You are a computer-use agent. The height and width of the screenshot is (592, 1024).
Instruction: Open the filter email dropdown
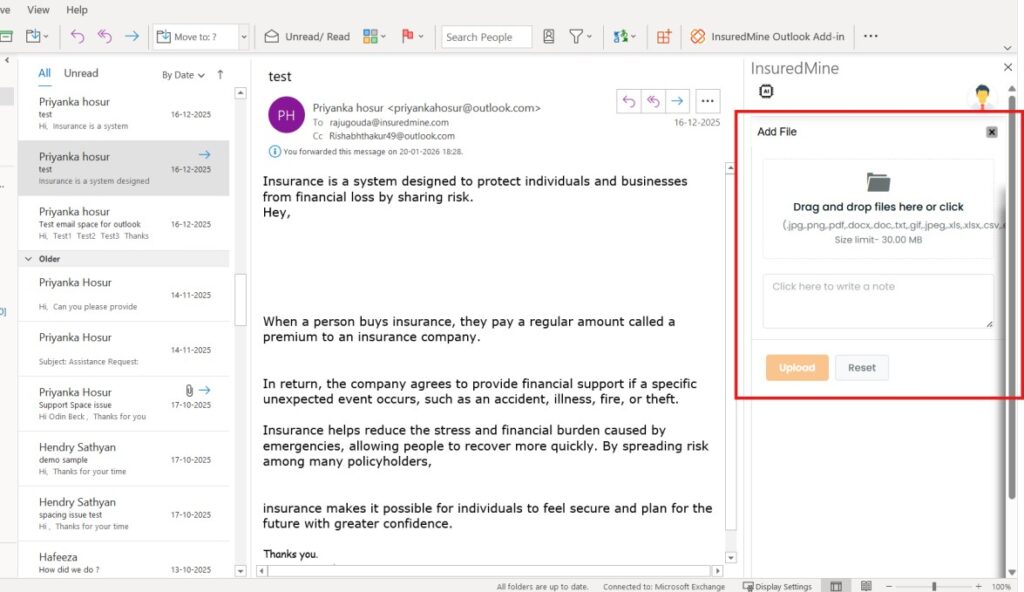pyautogui.click(x=580, y=37)
